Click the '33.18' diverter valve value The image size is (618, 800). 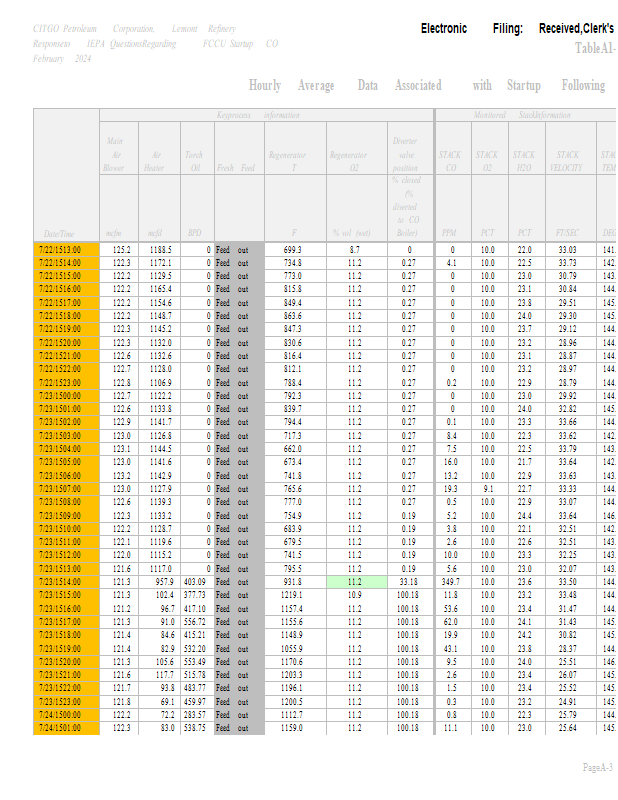pyautogui.click(x=408, y=582)
